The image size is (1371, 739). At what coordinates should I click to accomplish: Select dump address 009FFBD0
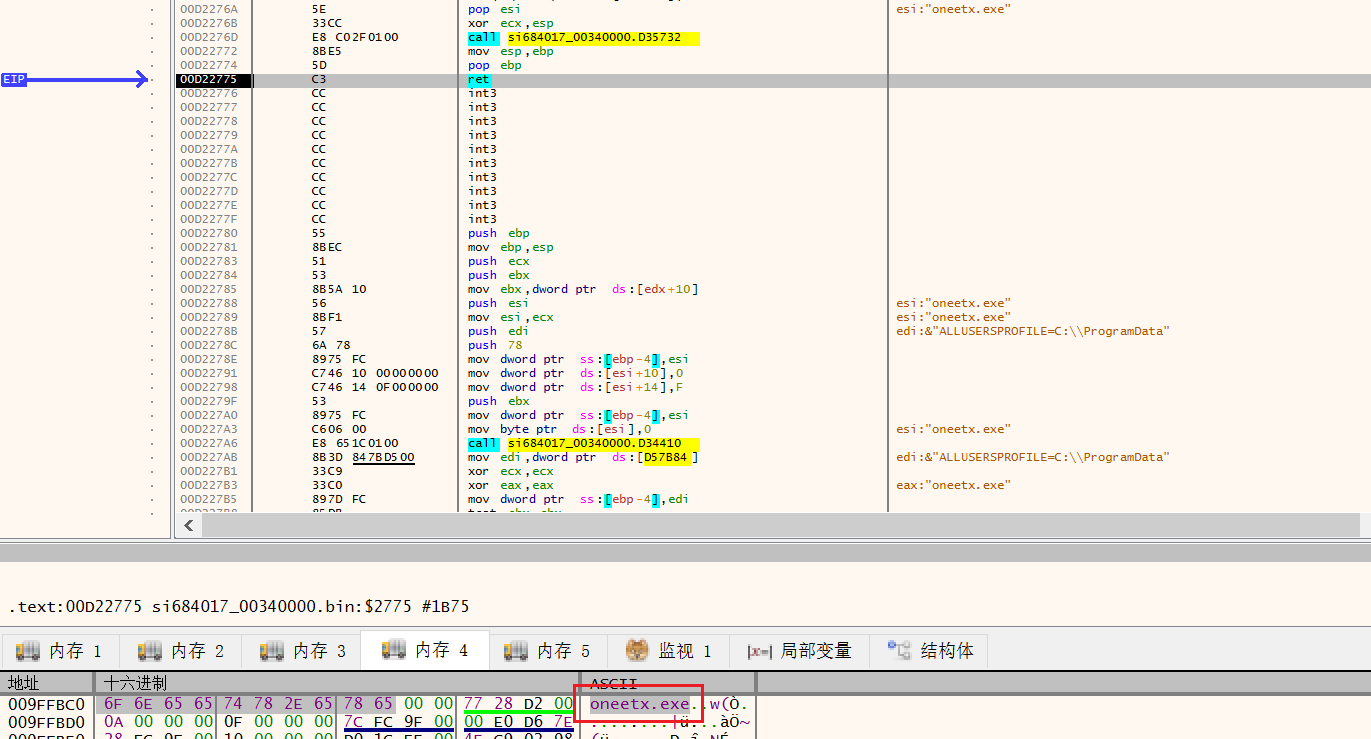47,722
